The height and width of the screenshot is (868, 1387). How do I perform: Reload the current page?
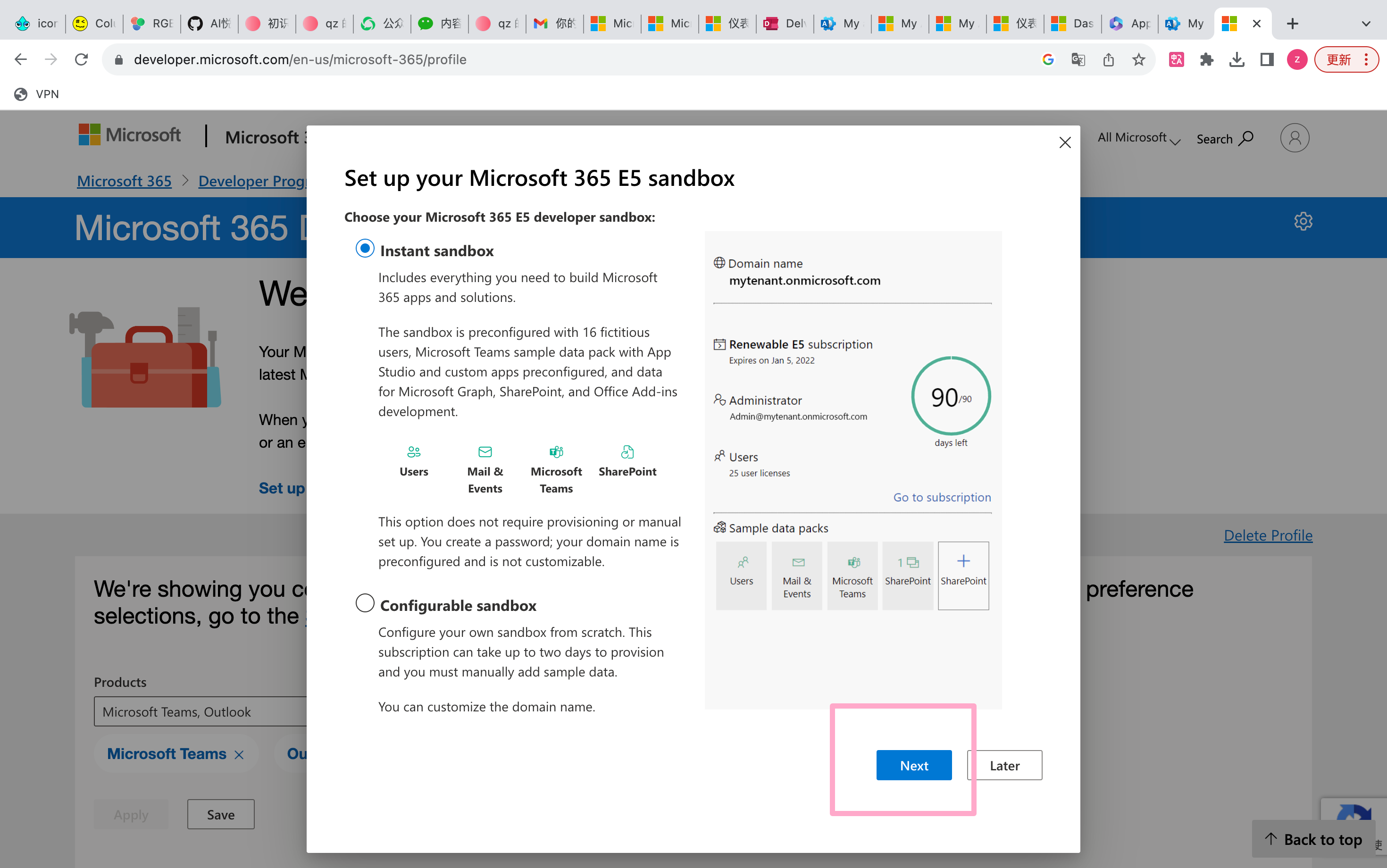[82, 59]
